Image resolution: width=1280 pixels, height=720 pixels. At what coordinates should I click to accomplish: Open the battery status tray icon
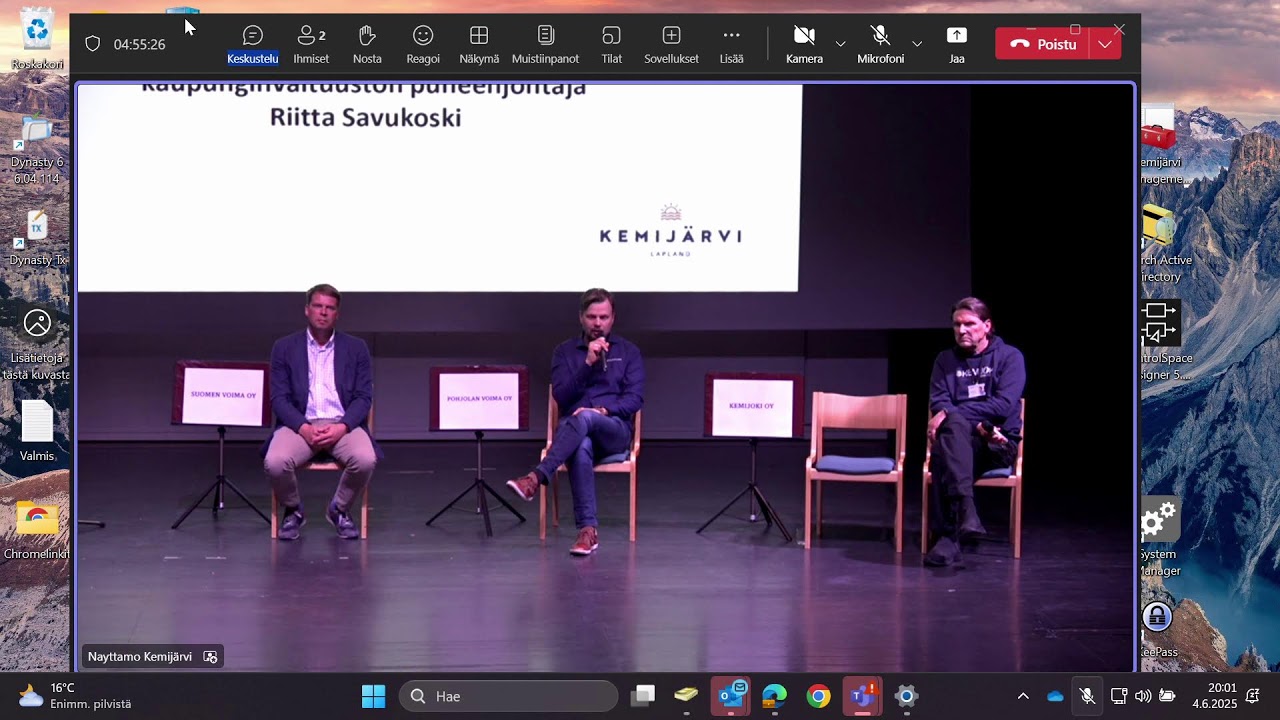tap(1167, 696)
